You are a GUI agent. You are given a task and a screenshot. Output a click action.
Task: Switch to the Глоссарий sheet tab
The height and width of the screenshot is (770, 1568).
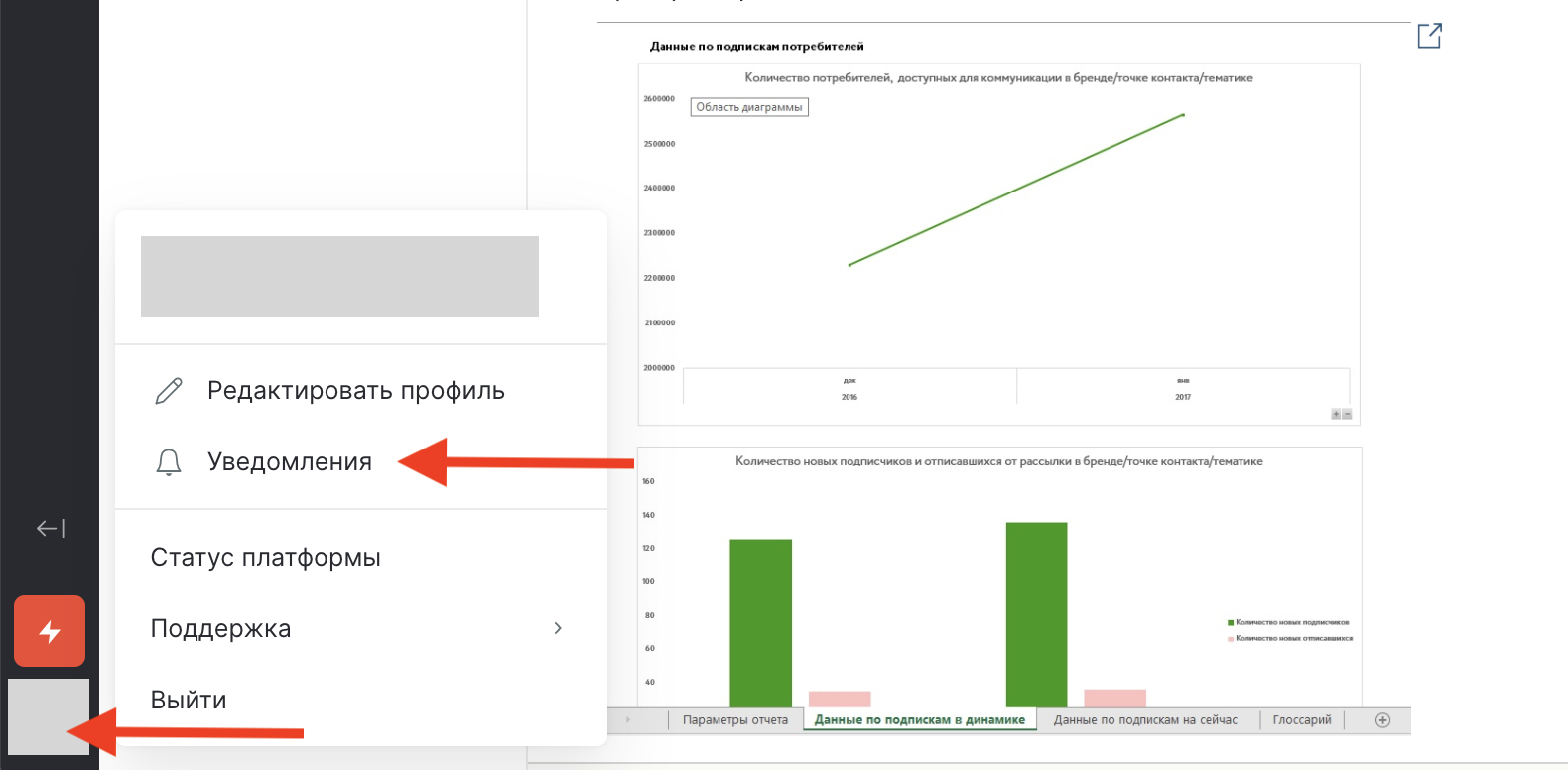(1302, 720)
